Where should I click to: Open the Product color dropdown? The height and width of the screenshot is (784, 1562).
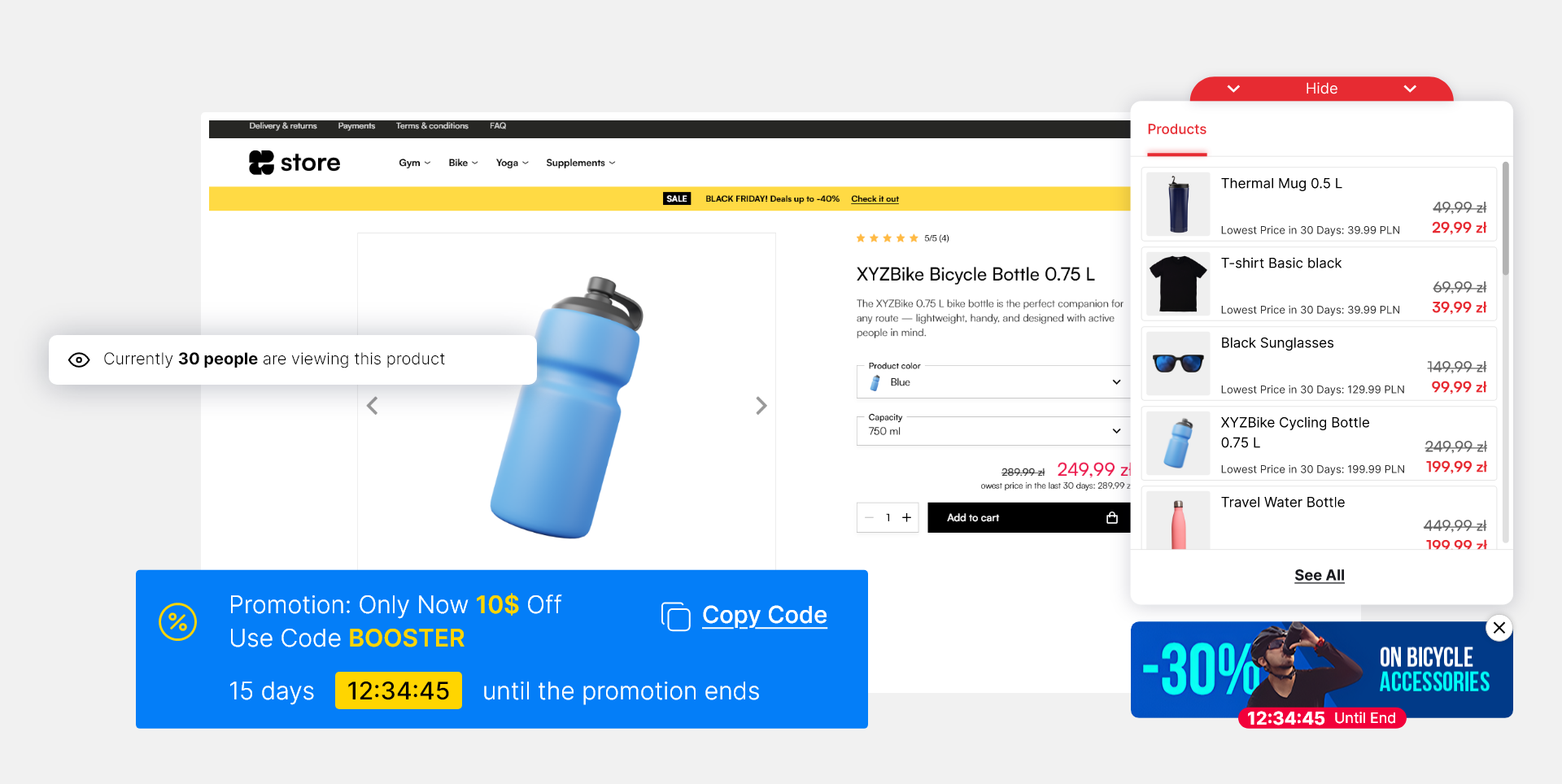coord(993,382)
